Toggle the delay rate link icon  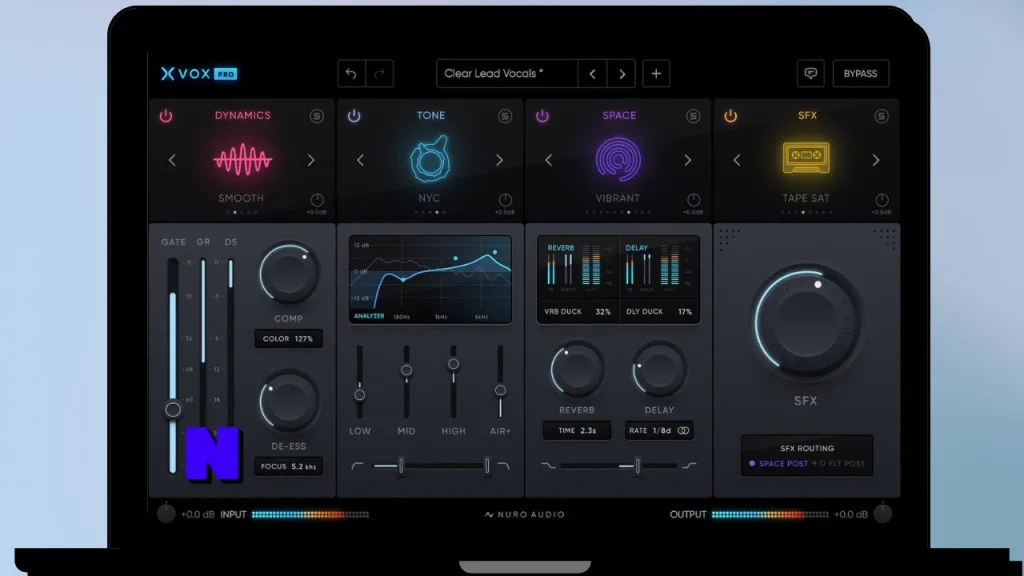point(683,430)
